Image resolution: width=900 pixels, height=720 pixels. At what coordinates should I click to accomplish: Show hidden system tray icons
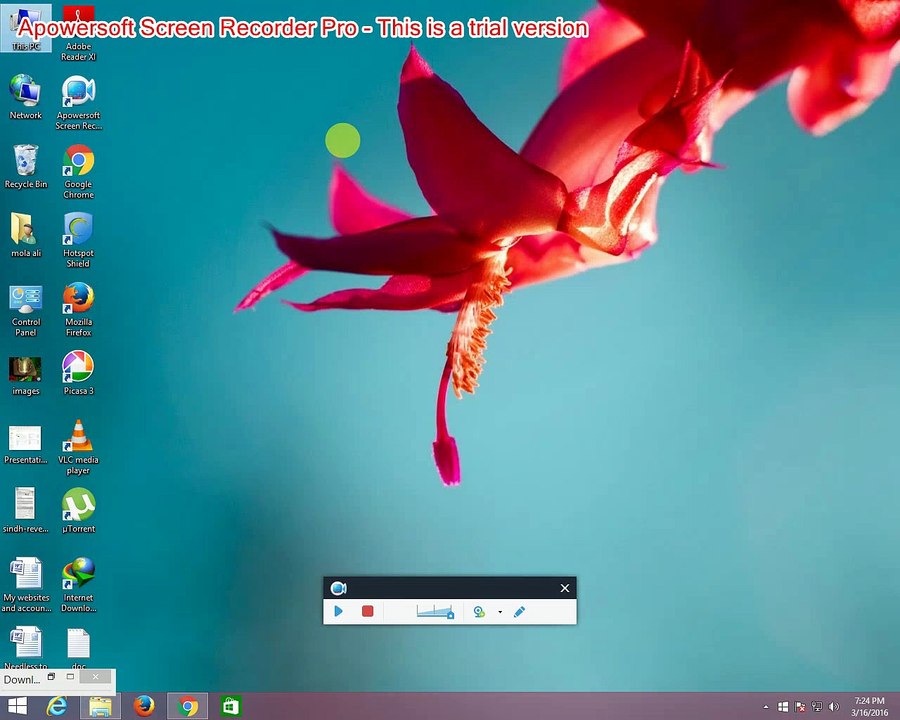click(766, 707)
